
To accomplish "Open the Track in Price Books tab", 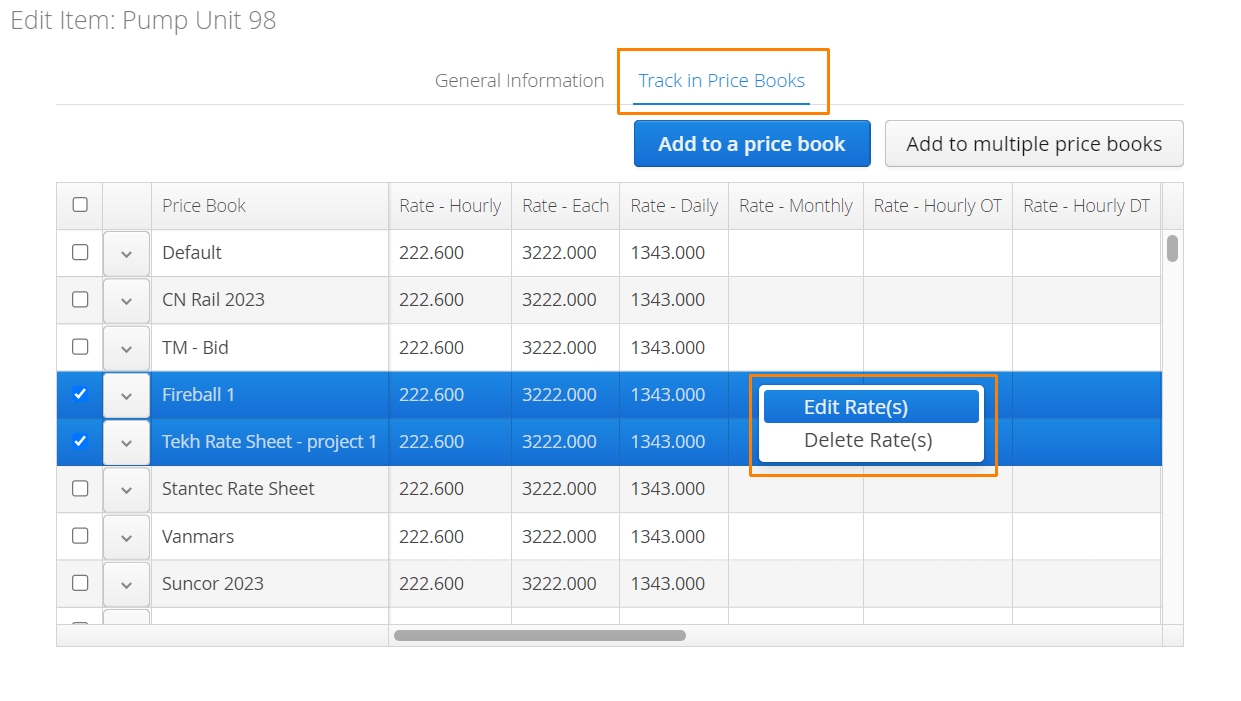I will point(721,81).
